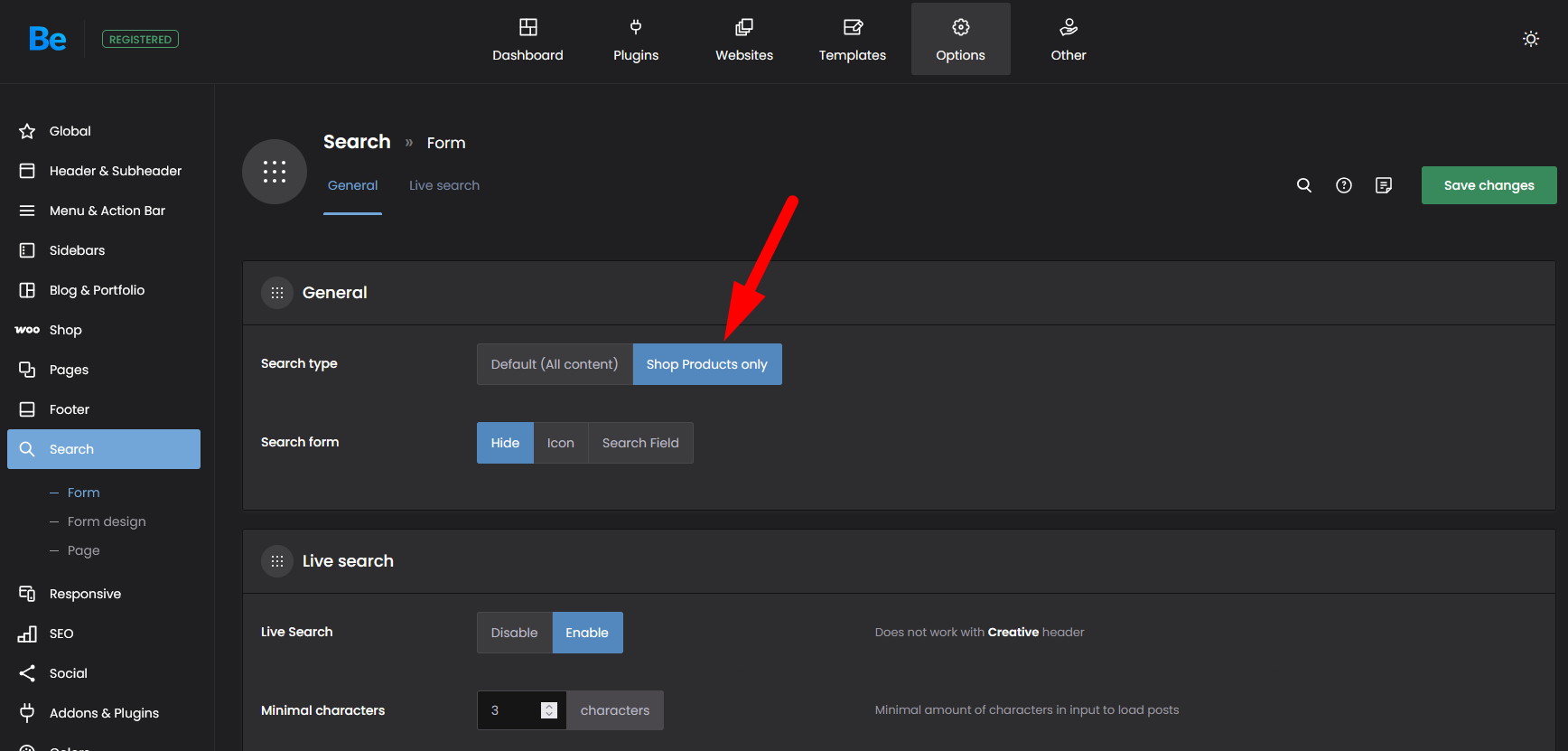Click the search magnifier icon beside Save changes
Screen dimensions: 1568x751
(1303, 185)
